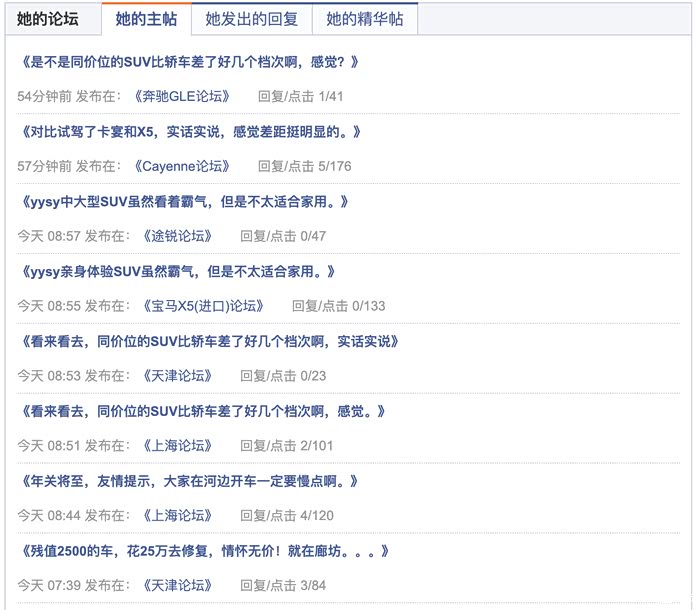The height and width of the screenshot is (610, 700).
Task: Click 天津论坛 link on the 08:53 post
Action: tap(178, 376)
